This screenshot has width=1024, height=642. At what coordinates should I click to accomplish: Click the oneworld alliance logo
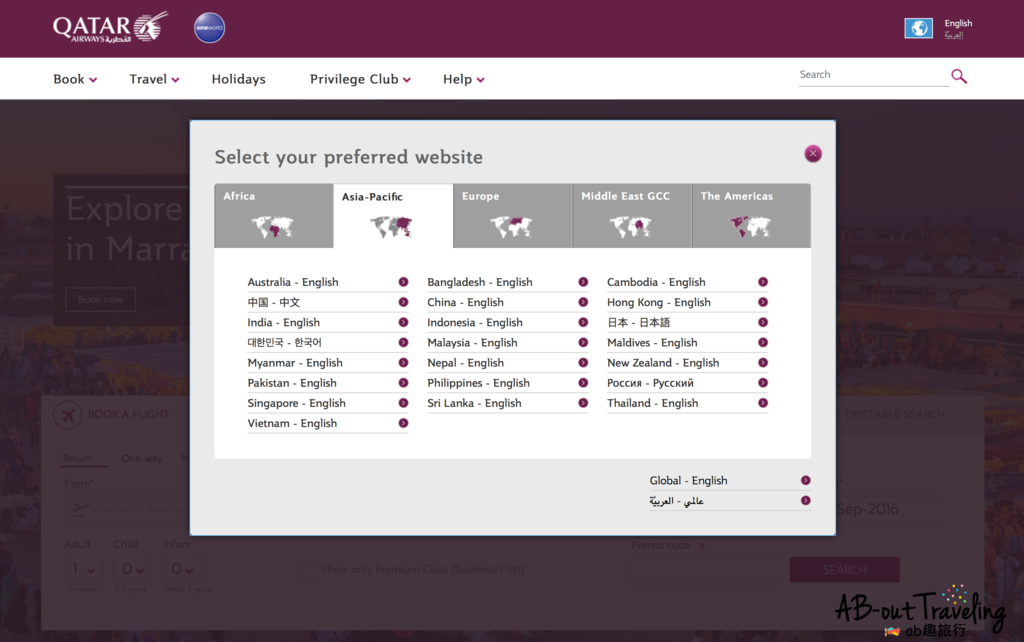pos(210,28)
